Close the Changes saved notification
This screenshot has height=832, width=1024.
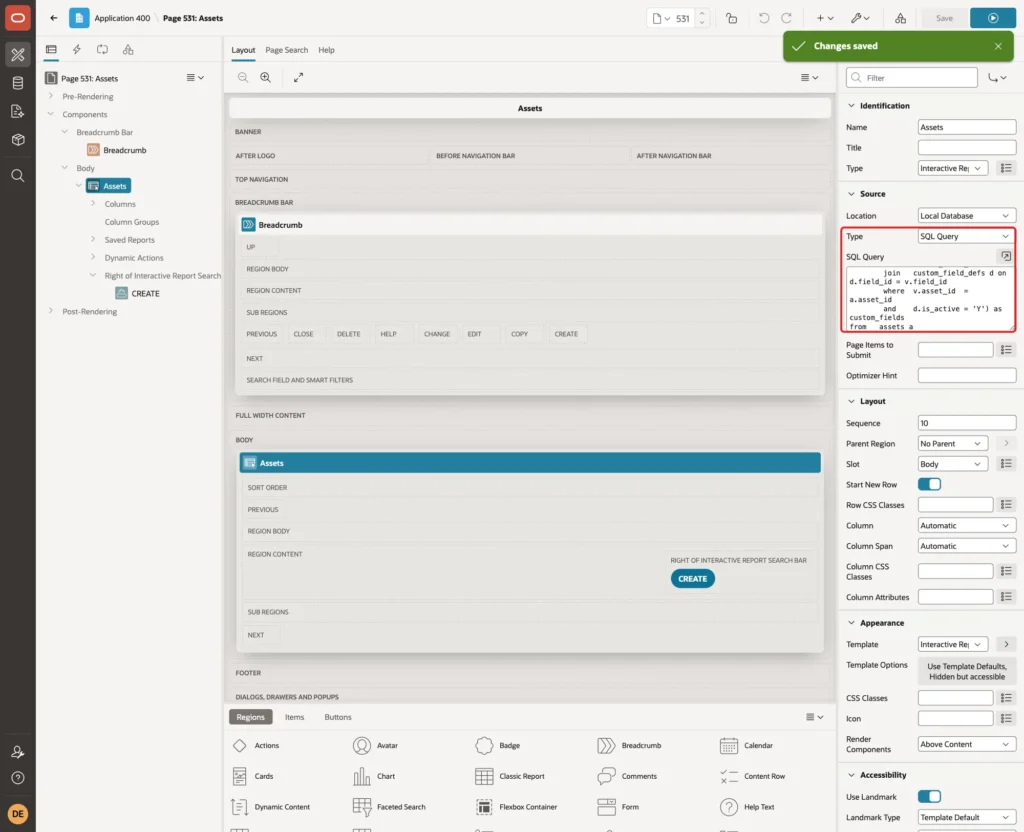coord(998,46)
